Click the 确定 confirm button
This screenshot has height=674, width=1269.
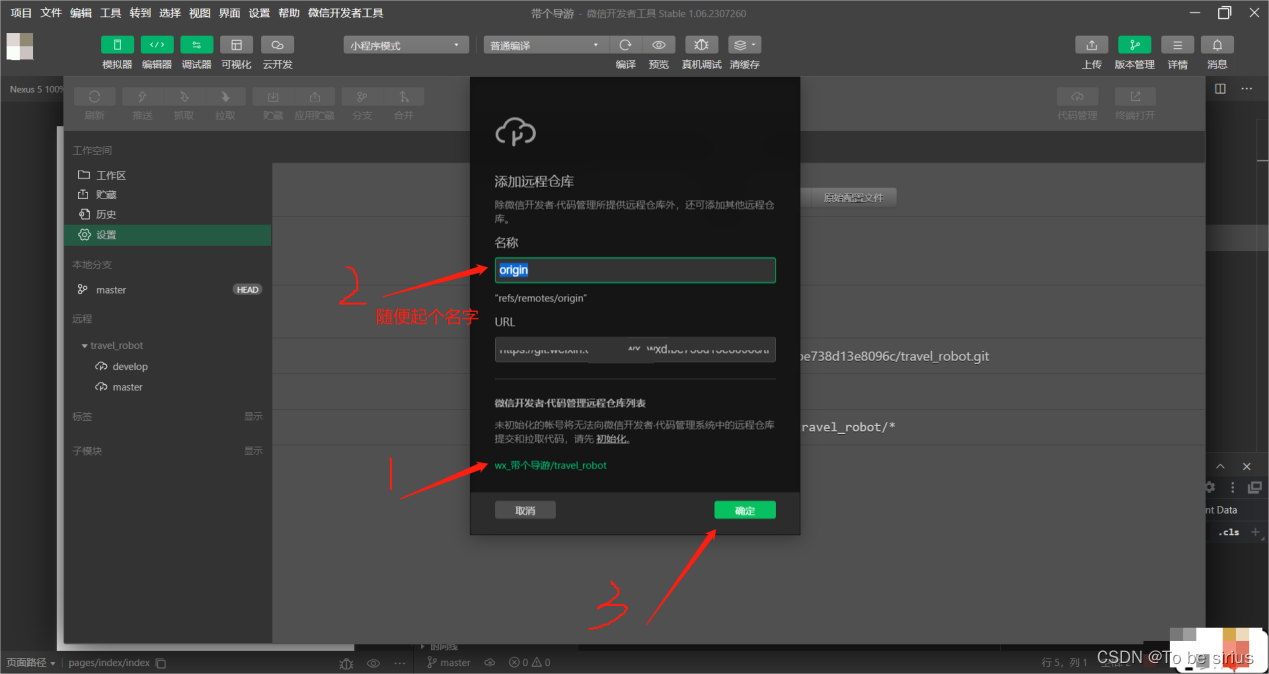pos(745,510)
